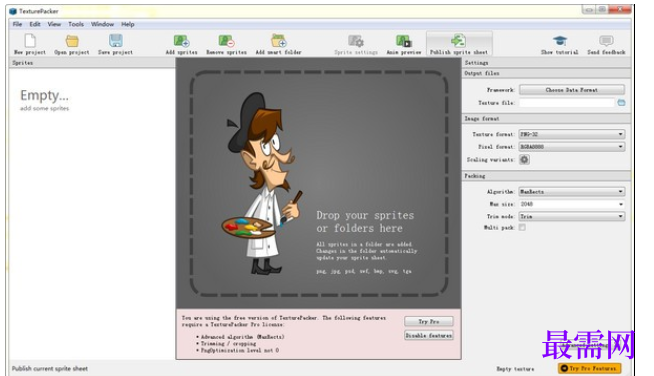Open the Tools menu
654x376 pixels.
click(x=76, y=24)
